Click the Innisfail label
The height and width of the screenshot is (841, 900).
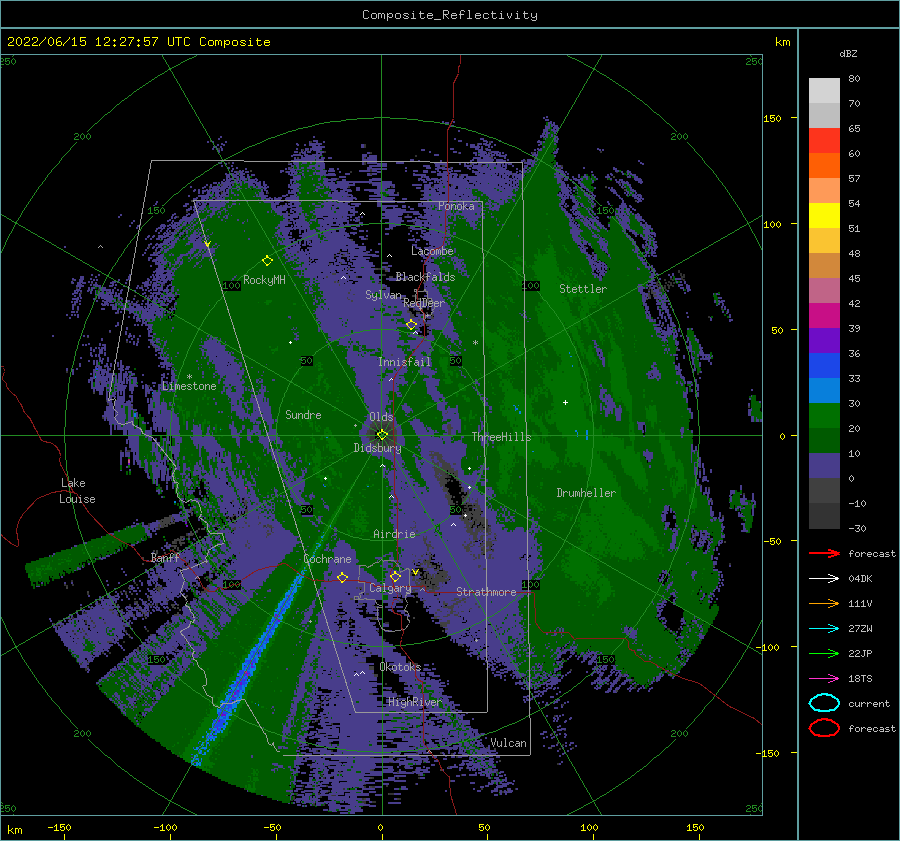coord(404,362)
